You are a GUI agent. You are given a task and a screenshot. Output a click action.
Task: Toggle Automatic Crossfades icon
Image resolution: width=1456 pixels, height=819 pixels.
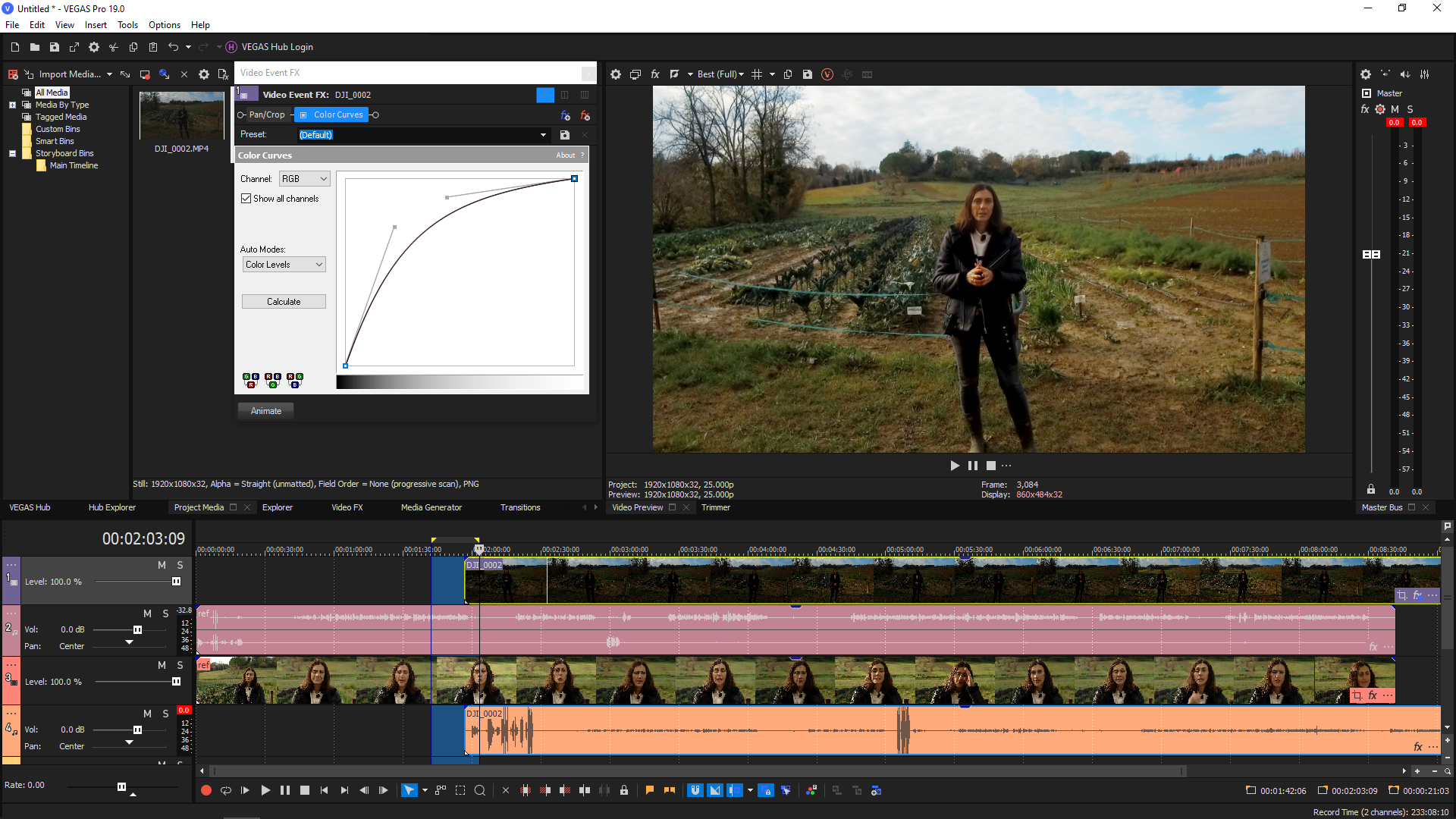[x=715, y=790]
